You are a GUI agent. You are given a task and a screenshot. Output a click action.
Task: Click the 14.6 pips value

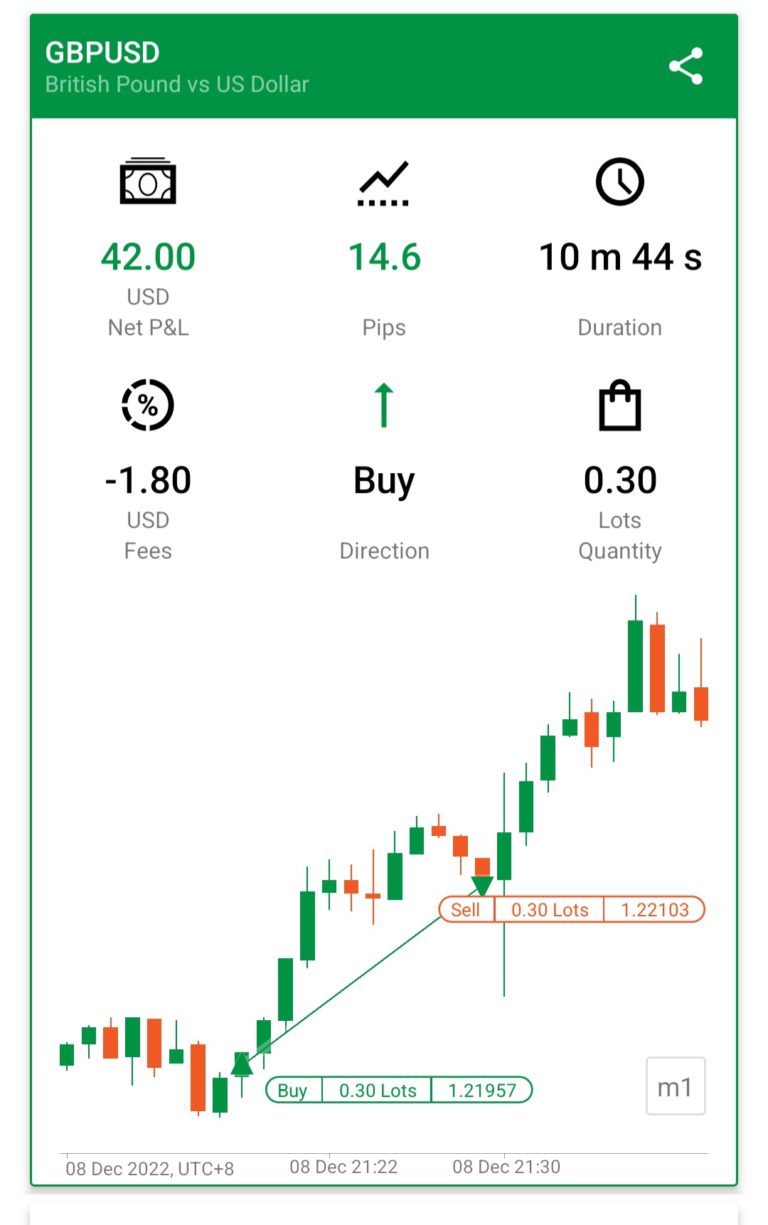384,257
